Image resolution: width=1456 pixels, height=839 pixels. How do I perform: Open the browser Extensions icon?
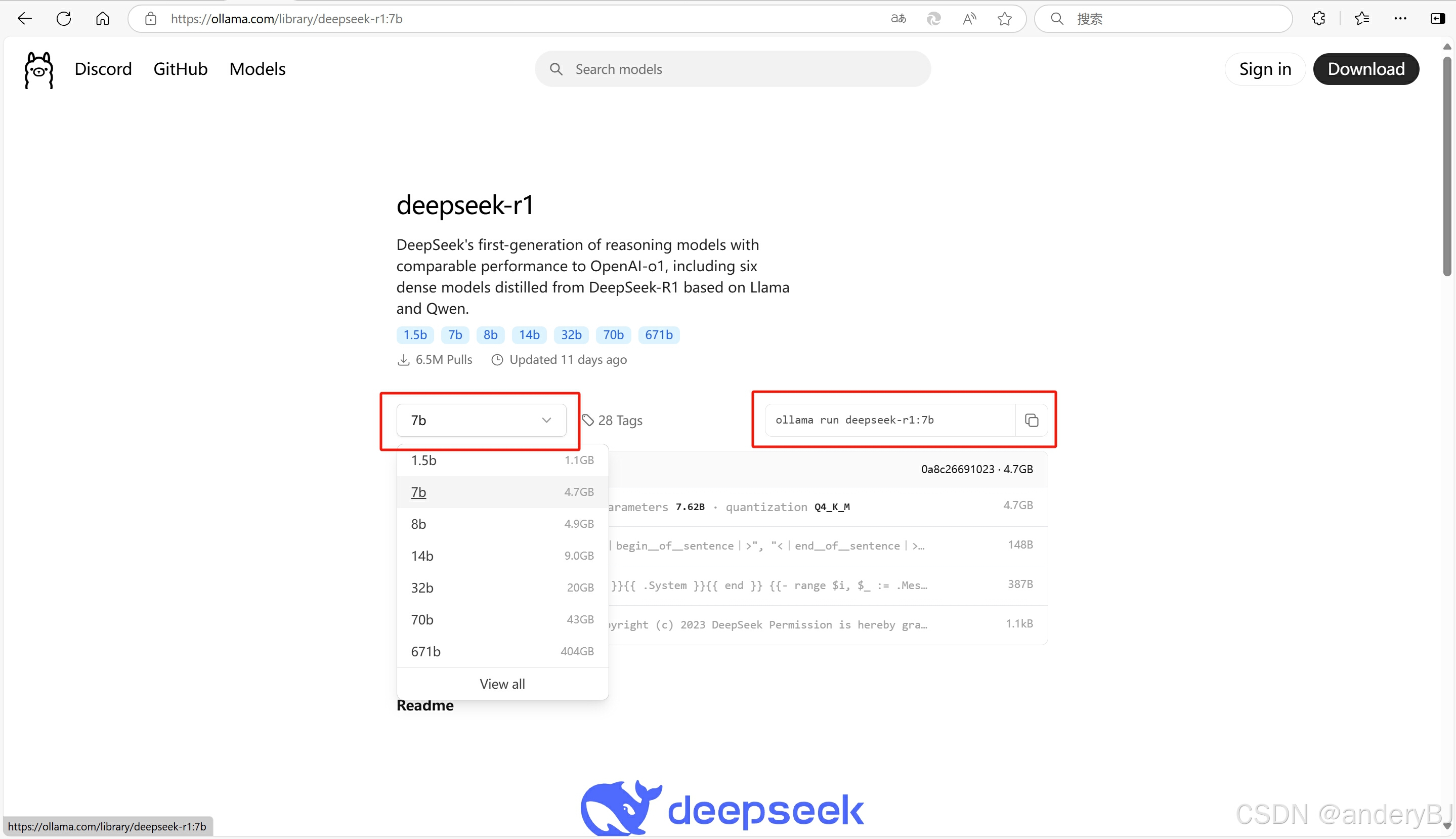(1319, 18)
